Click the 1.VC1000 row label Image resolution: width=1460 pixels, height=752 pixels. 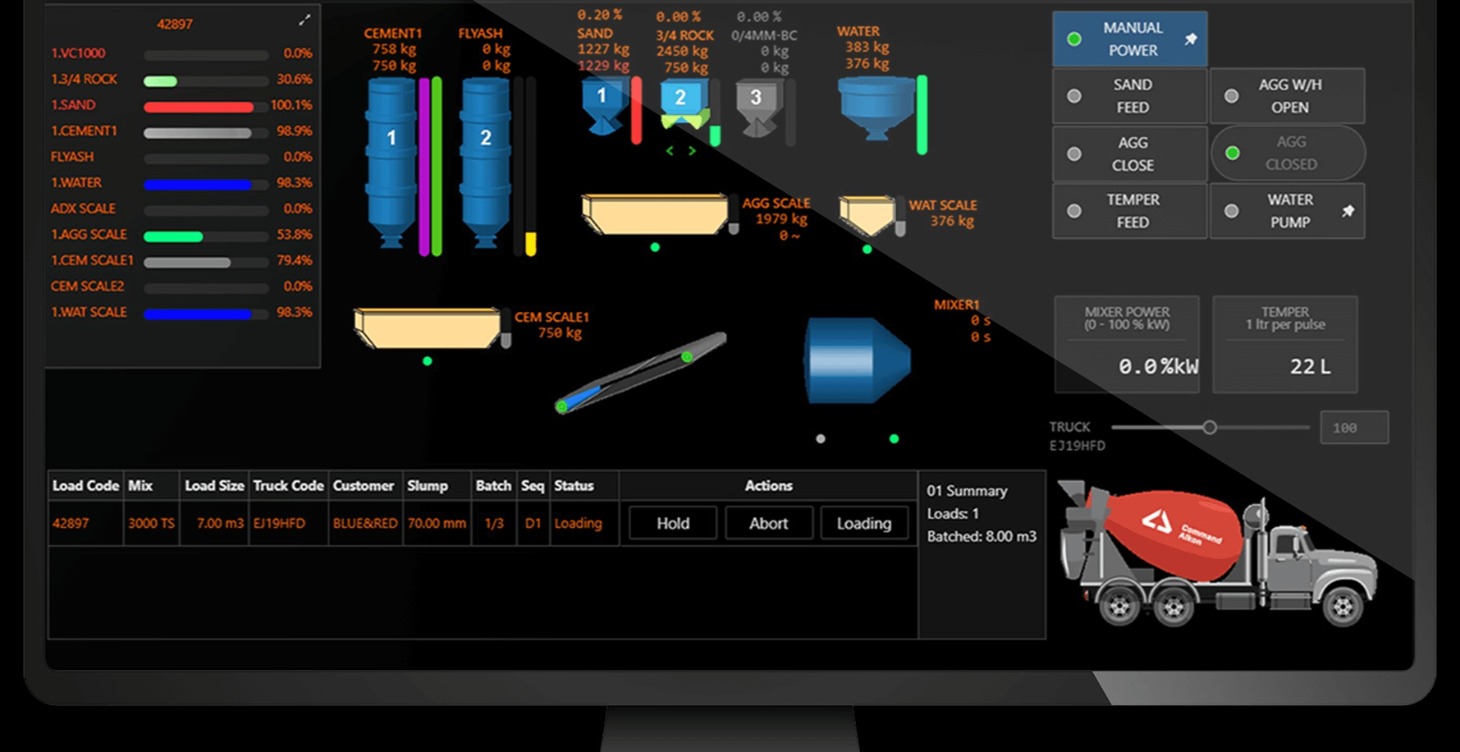[78, 53]
